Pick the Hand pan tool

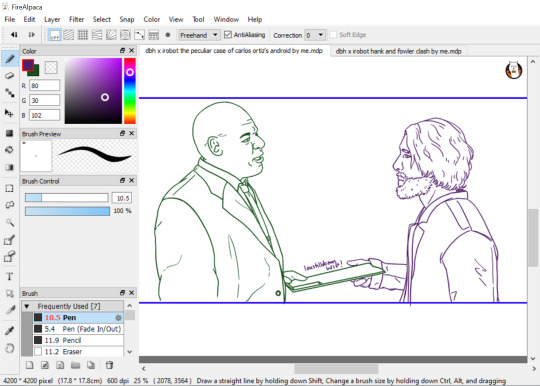pos(10,348)
